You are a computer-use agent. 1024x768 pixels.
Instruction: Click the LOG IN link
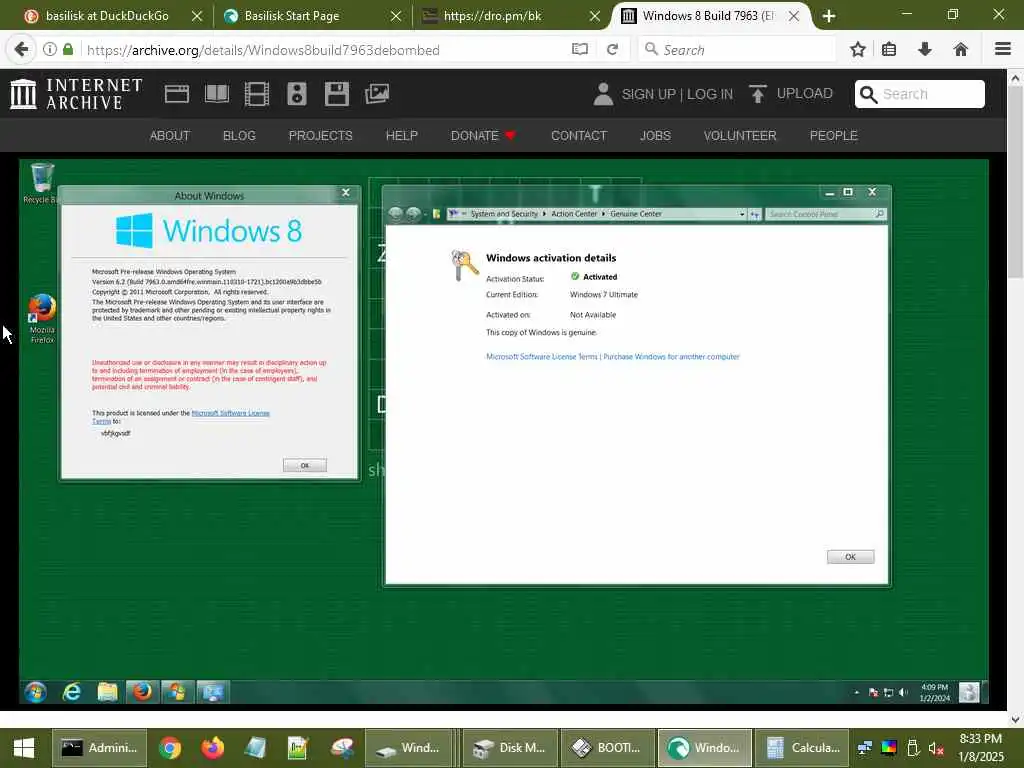click(x=710, y=94)
